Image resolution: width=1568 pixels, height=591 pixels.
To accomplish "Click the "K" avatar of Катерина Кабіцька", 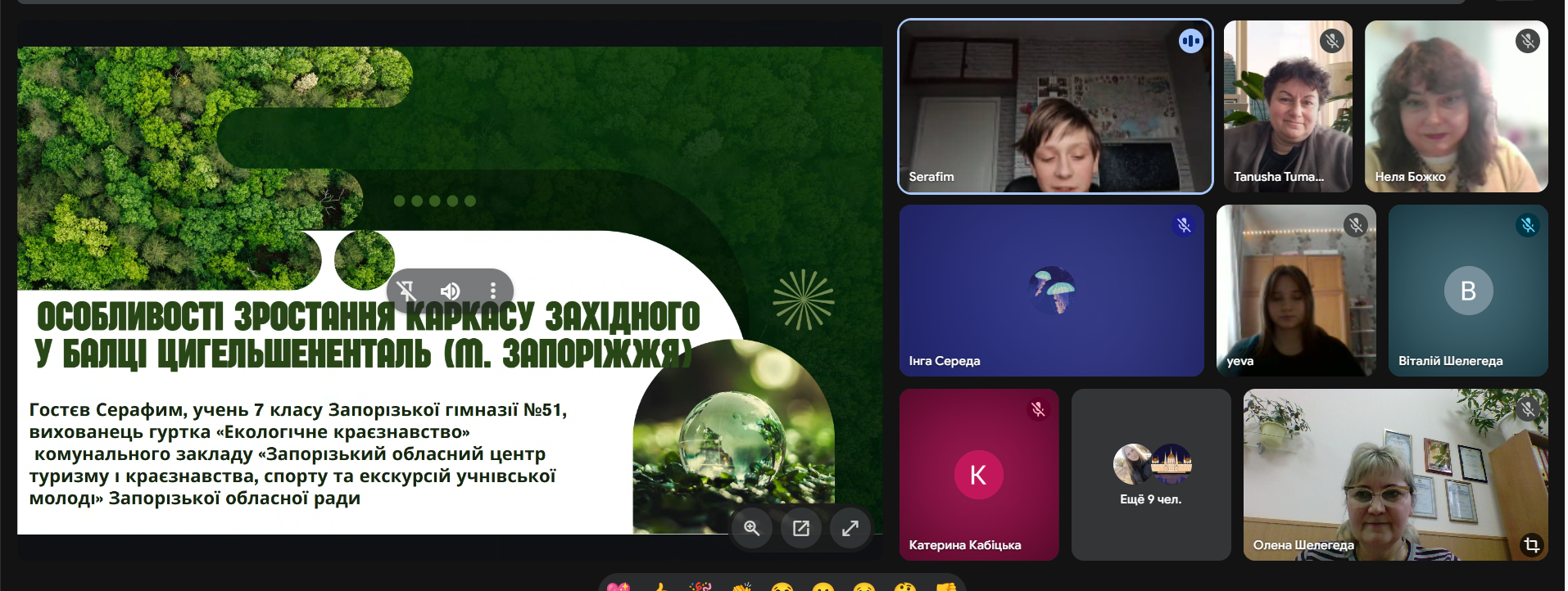I will (978, 475).
